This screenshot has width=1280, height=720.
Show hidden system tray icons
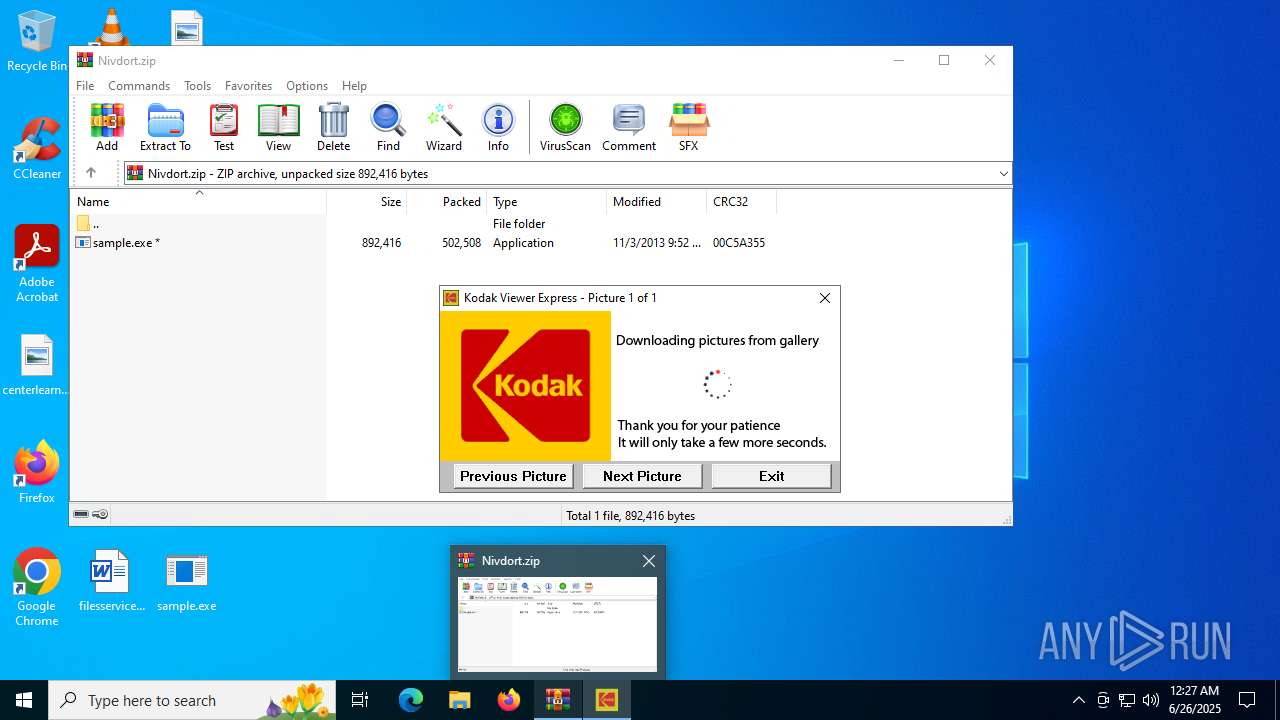tap(1078, 700)
